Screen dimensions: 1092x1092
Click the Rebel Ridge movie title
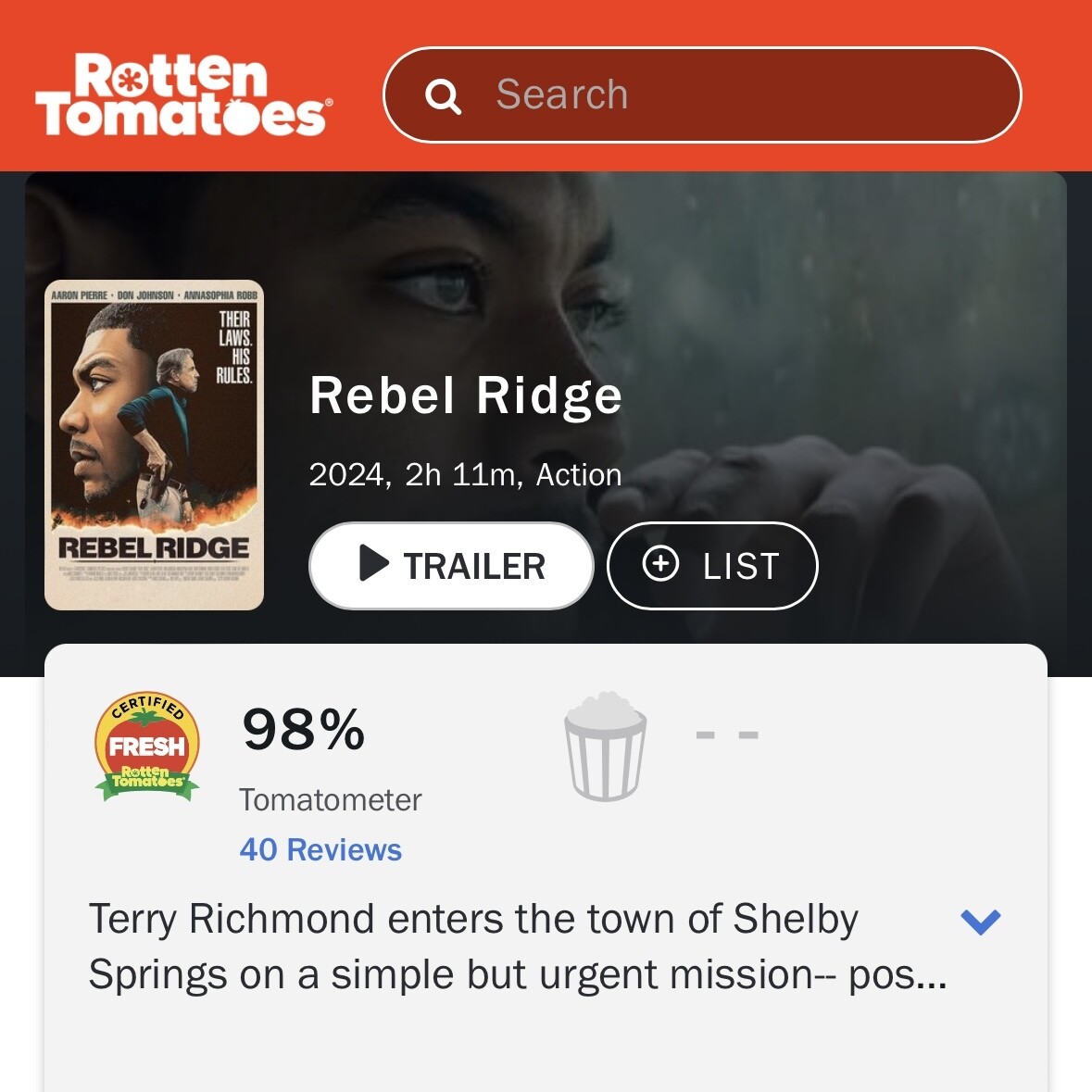point(466,395)
